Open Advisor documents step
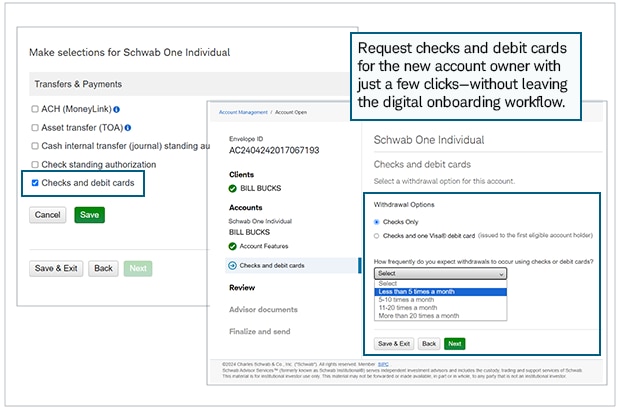 pyautogui.click(x=263, y=310)
